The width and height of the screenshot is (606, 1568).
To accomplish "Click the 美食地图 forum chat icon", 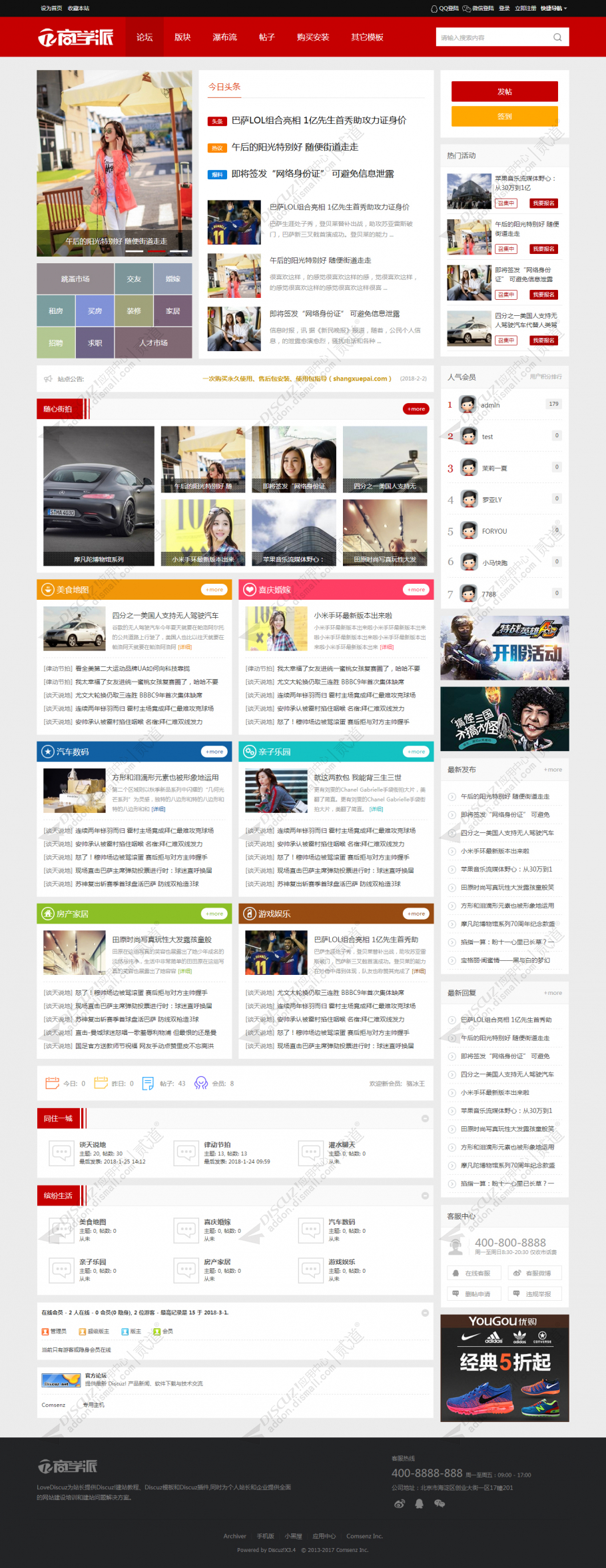I will tap(61, 1229).
